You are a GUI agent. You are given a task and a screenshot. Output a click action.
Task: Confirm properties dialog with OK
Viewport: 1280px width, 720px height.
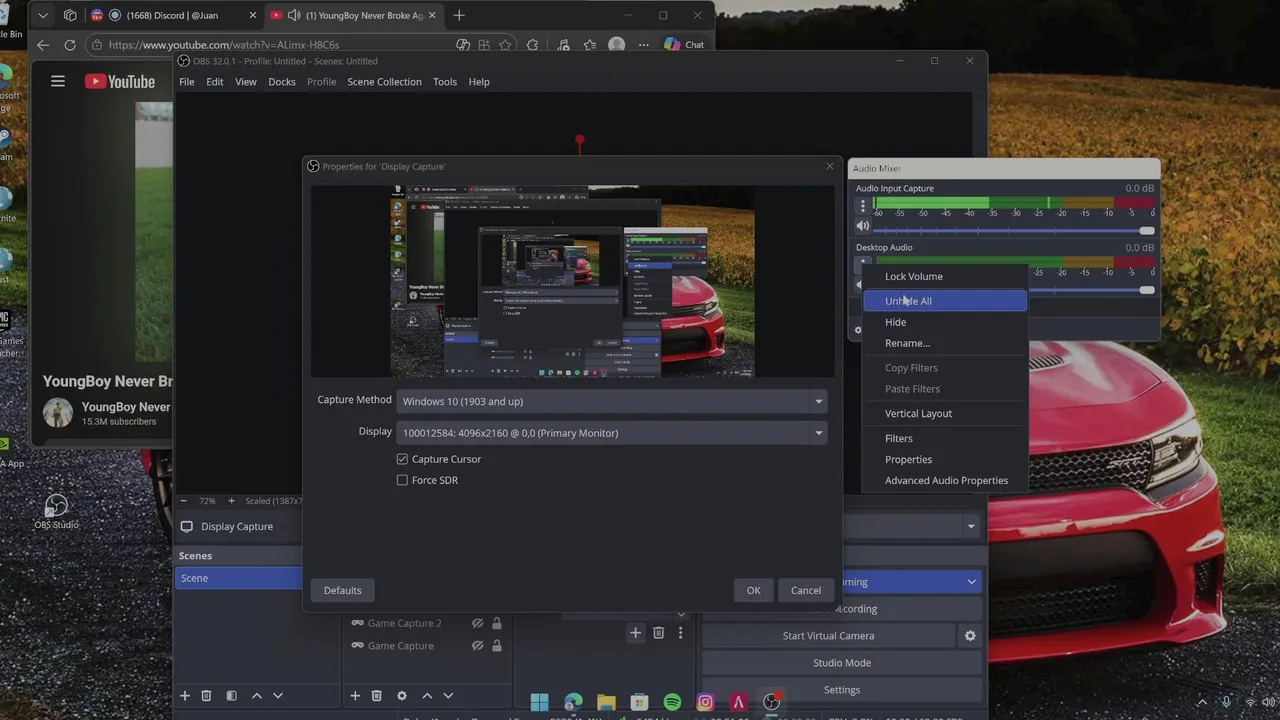(x=753, y=590)
